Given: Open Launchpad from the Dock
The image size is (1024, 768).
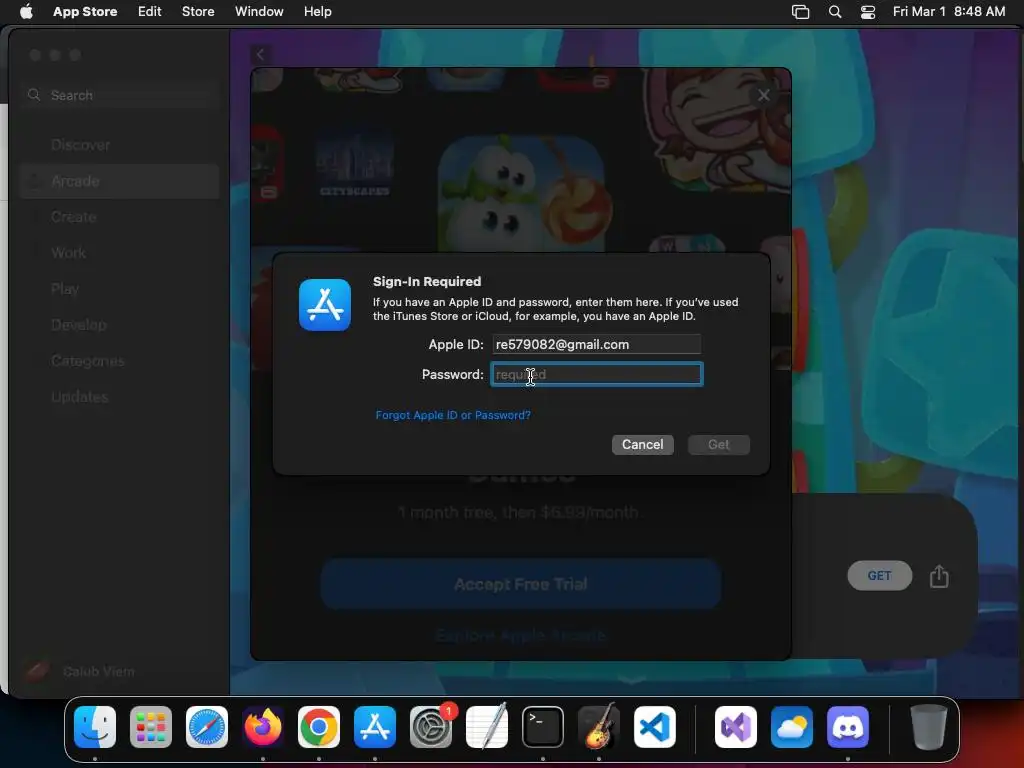Looking at the screenshot, I should point(151,727).
